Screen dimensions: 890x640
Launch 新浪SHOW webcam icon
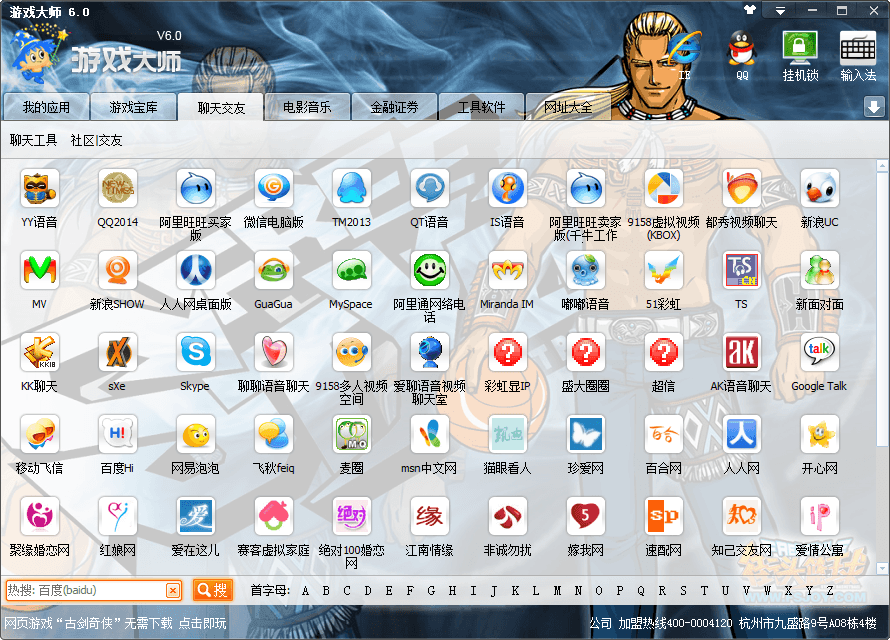[x=117, y=270]
